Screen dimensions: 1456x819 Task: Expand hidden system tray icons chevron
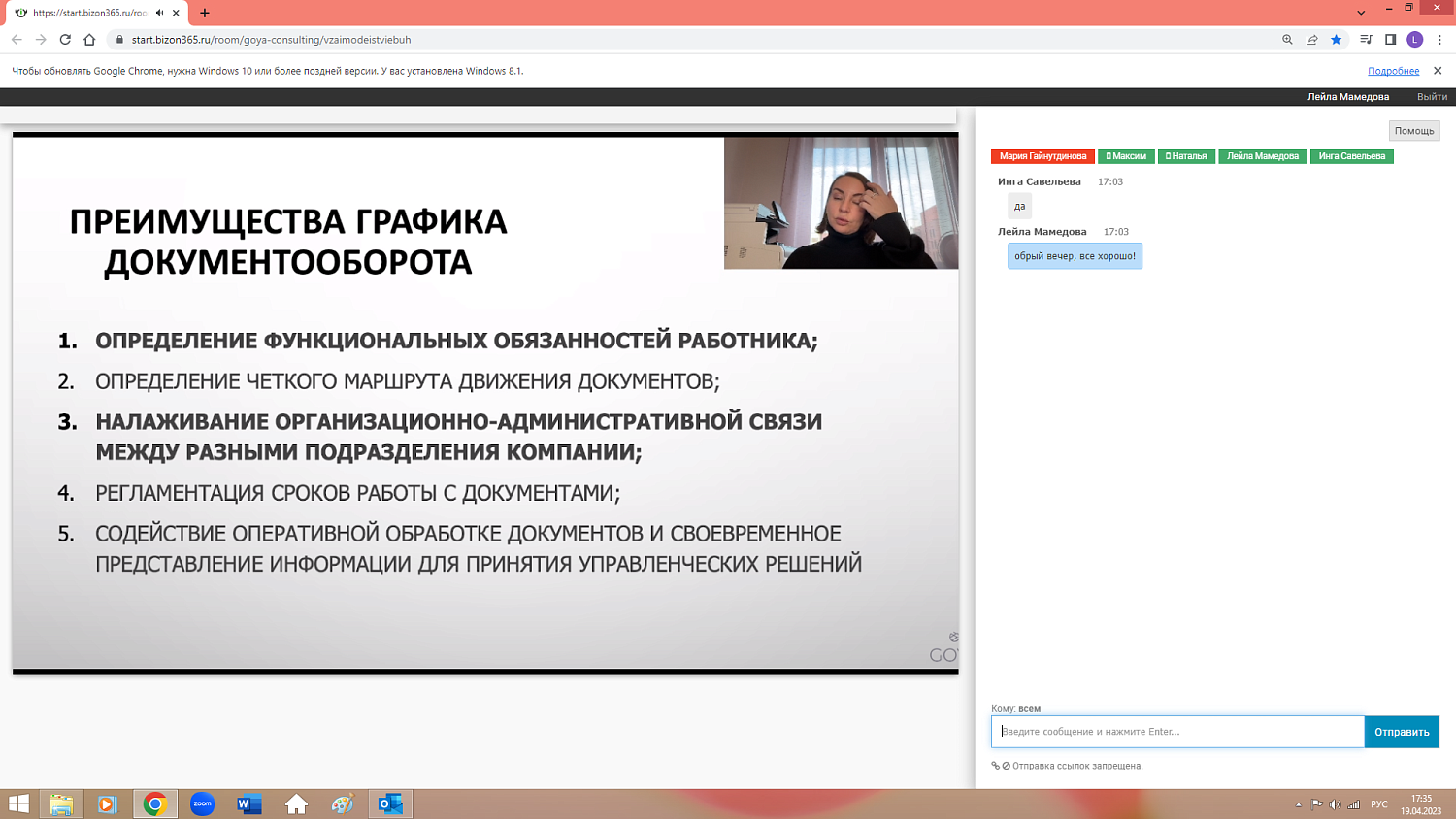(1299, 805)
